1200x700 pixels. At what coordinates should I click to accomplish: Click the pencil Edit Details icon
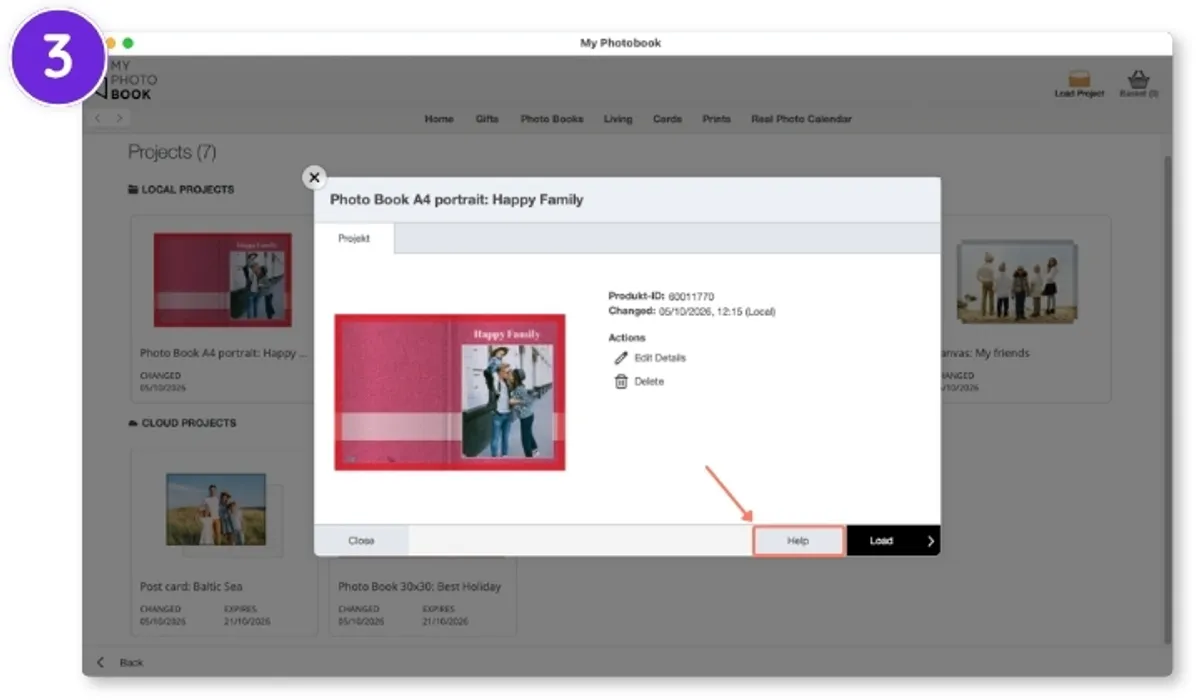tap(621, 358)
